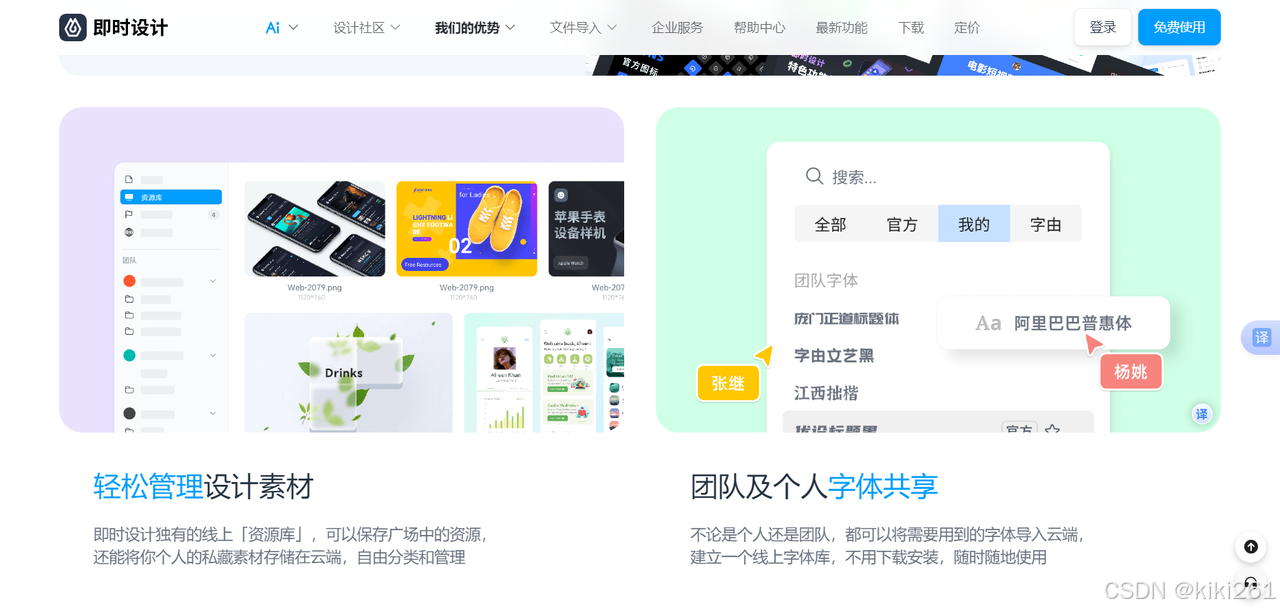Open 定价 in the navigation bar

(x=967, y=28)
